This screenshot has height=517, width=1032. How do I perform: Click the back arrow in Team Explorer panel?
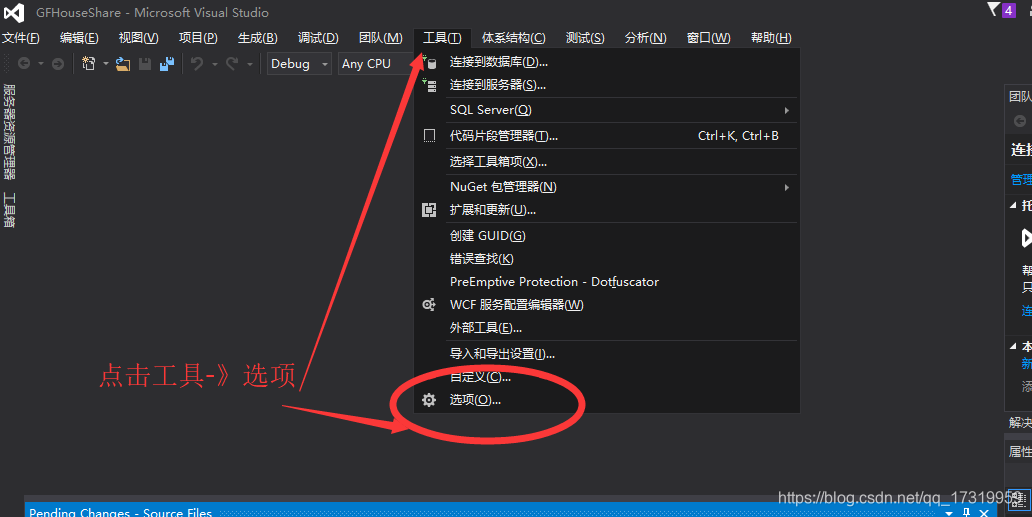tap(1019, 121)
